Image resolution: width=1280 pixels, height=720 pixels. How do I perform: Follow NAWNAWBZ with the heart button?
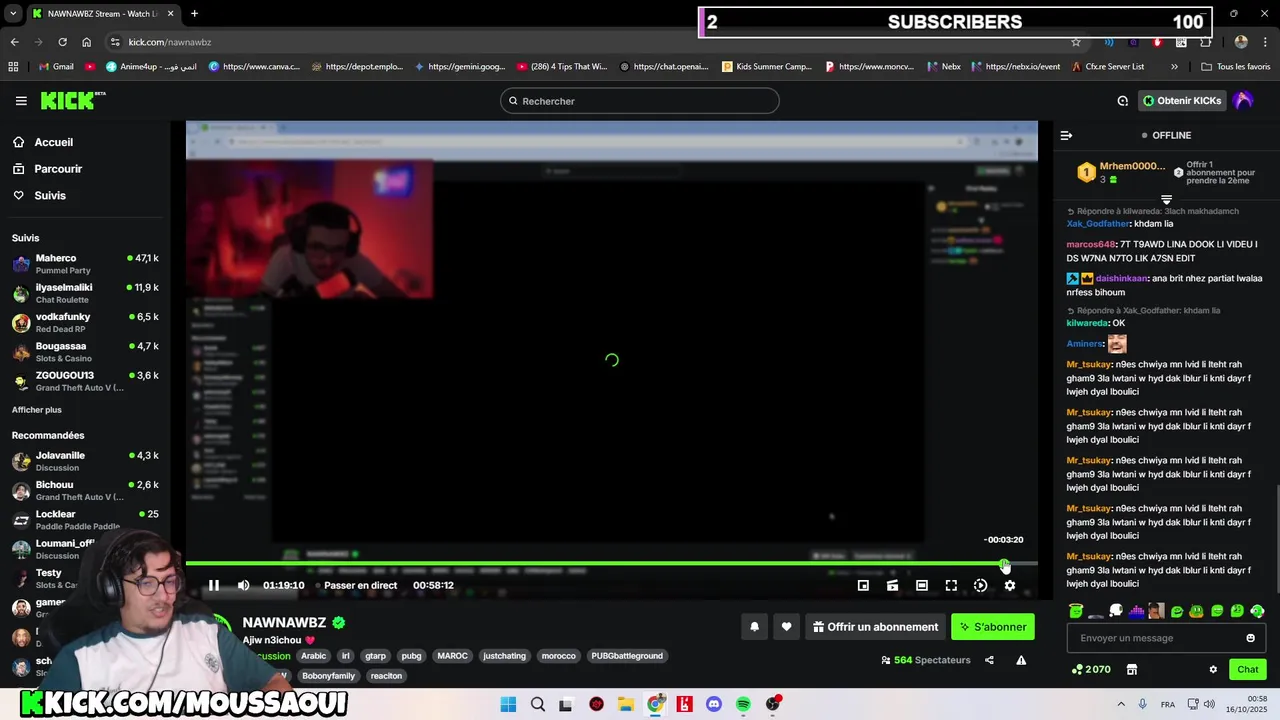coord(786,627)
